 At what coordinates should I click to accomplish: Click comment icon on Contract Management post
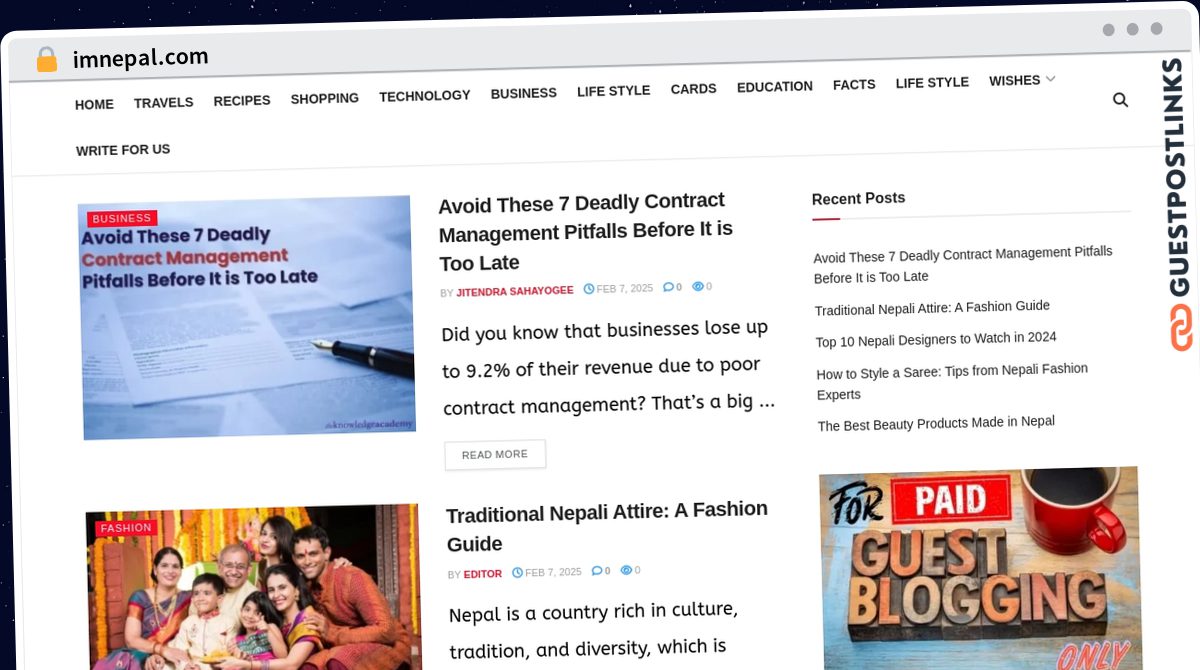[x=668, y=287]
